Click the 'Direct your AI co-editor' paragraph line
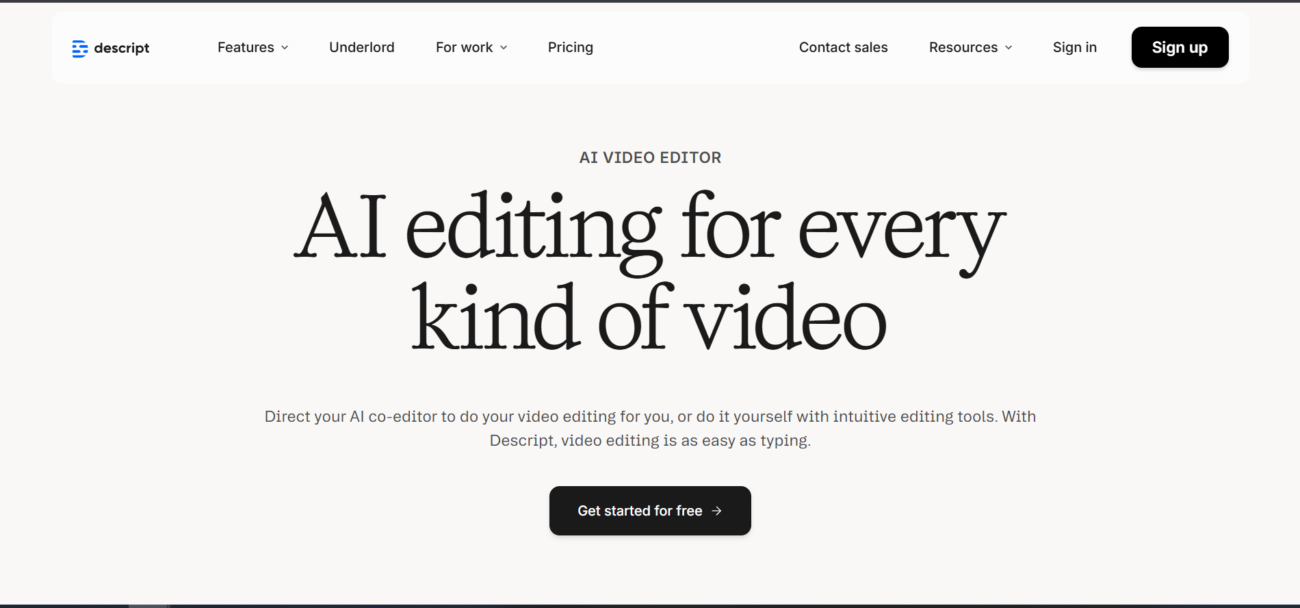Viewport: 1300px width, 608px height. click(650, 416)
